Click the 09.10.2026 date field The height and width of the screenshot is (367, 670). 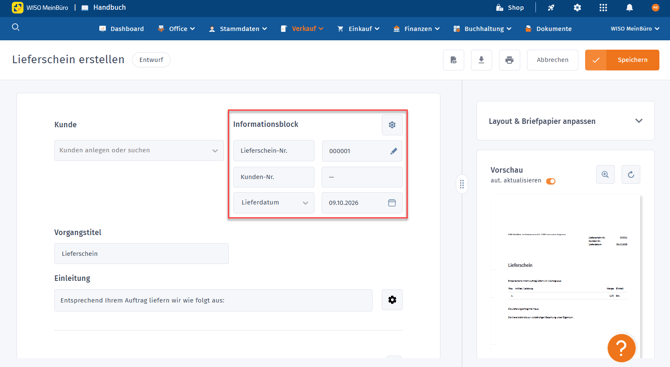(362, 203)
